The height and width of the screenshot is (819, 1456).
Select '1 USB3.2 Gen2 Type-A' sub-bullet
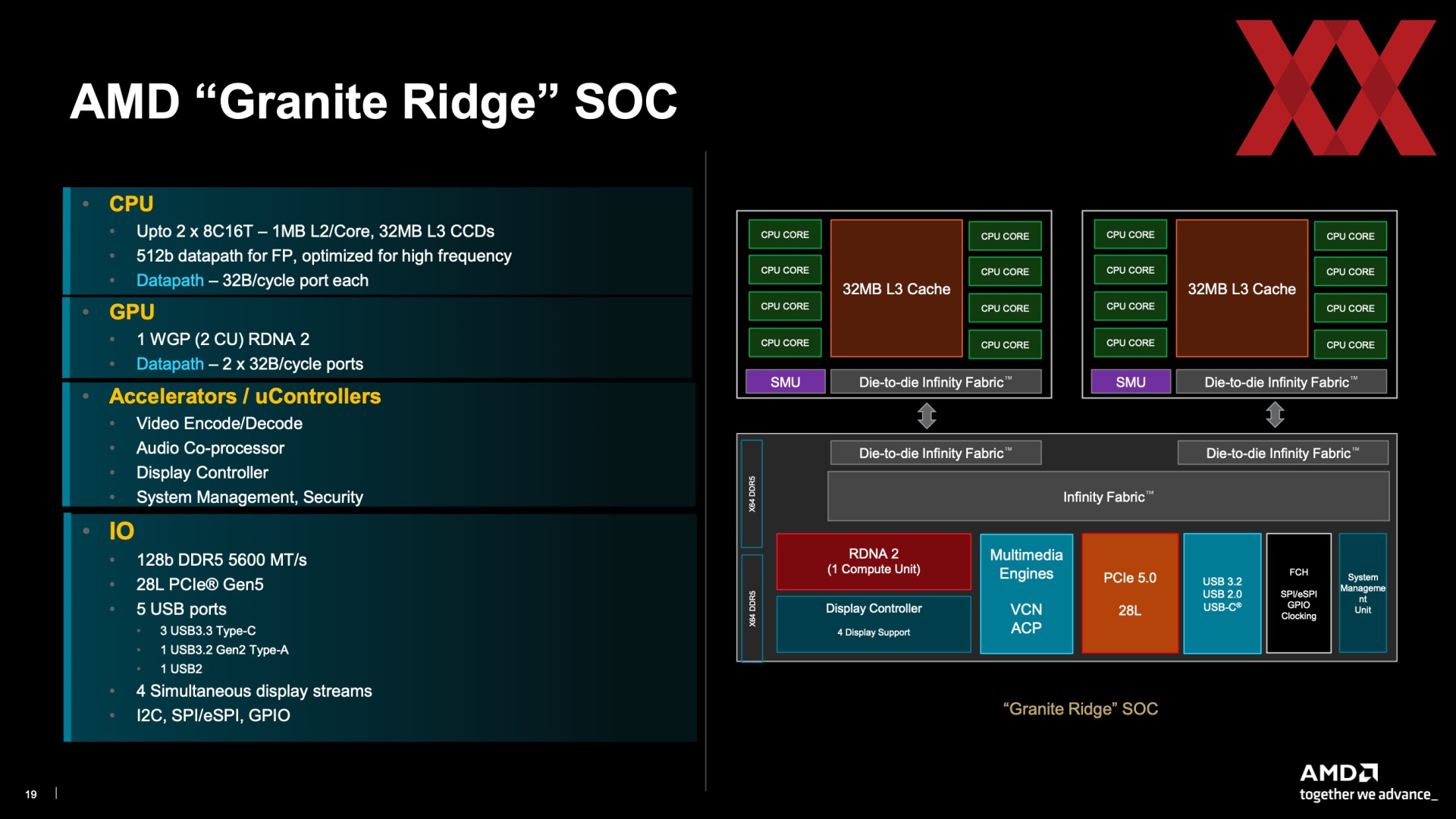(x=224, y=650)
